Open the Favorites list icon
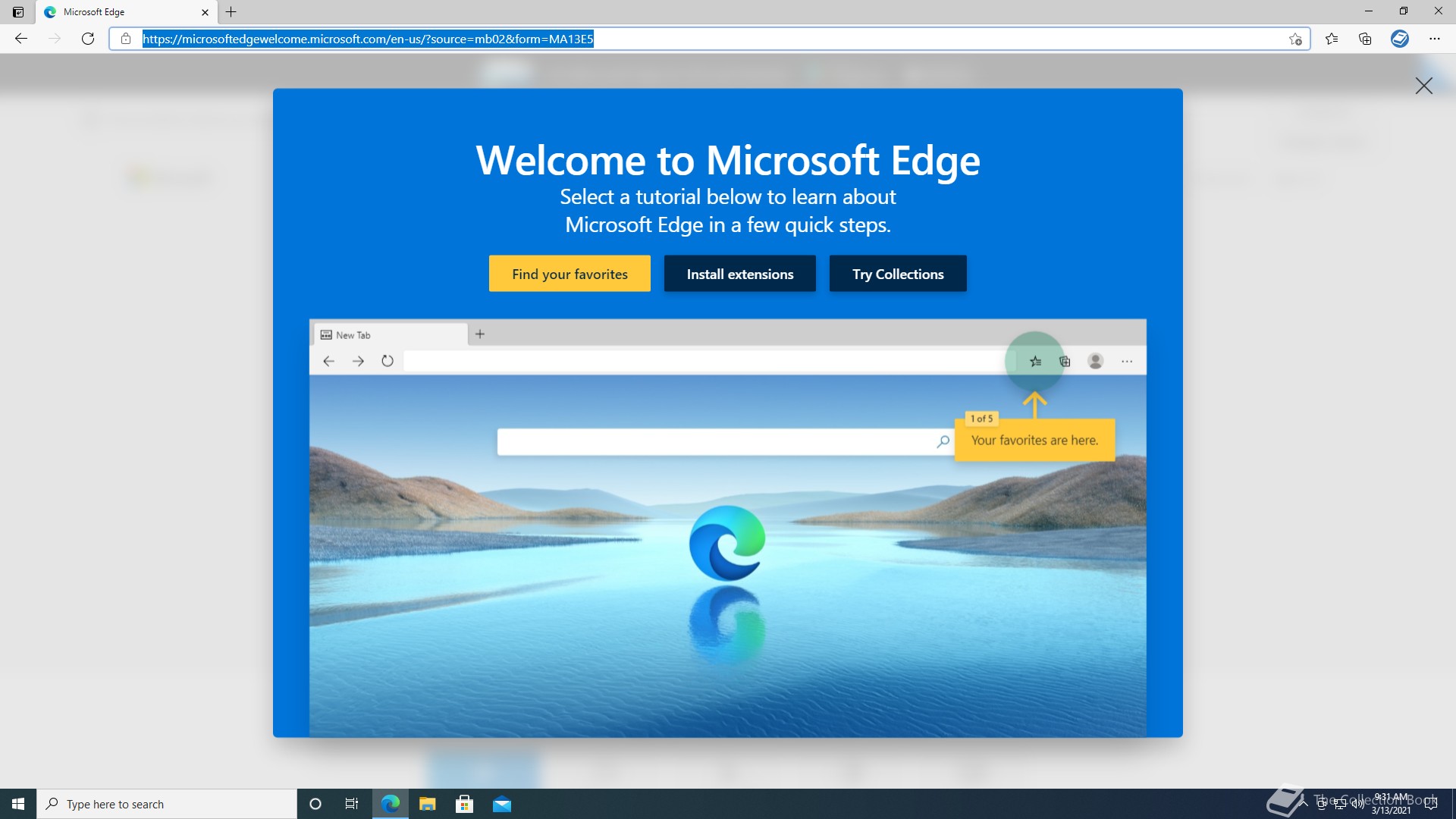This screenshot has height=819, width=1456. [1332, 39]
